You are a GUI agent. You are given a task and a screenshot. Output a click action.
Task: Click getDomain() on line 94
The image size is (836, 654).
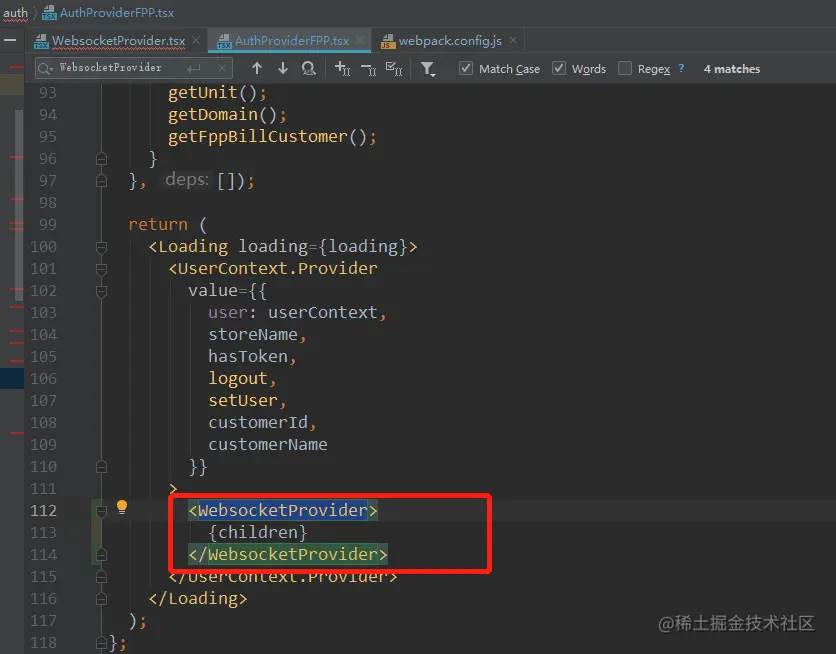point(227,115)
